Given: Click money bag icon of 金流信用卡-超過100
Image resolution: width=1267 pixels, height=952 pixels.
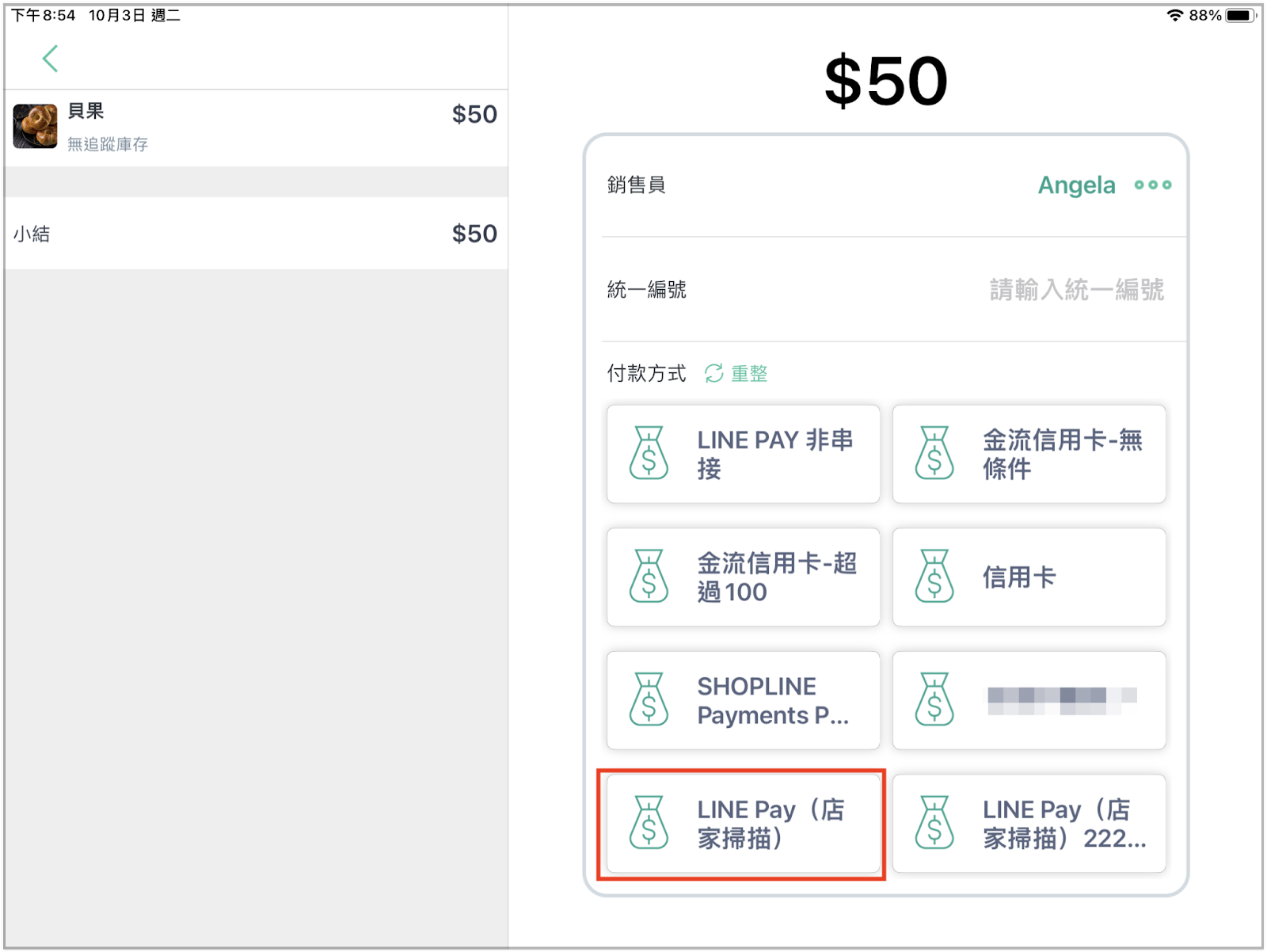Looking at the screenshot, I should [649, 577].
